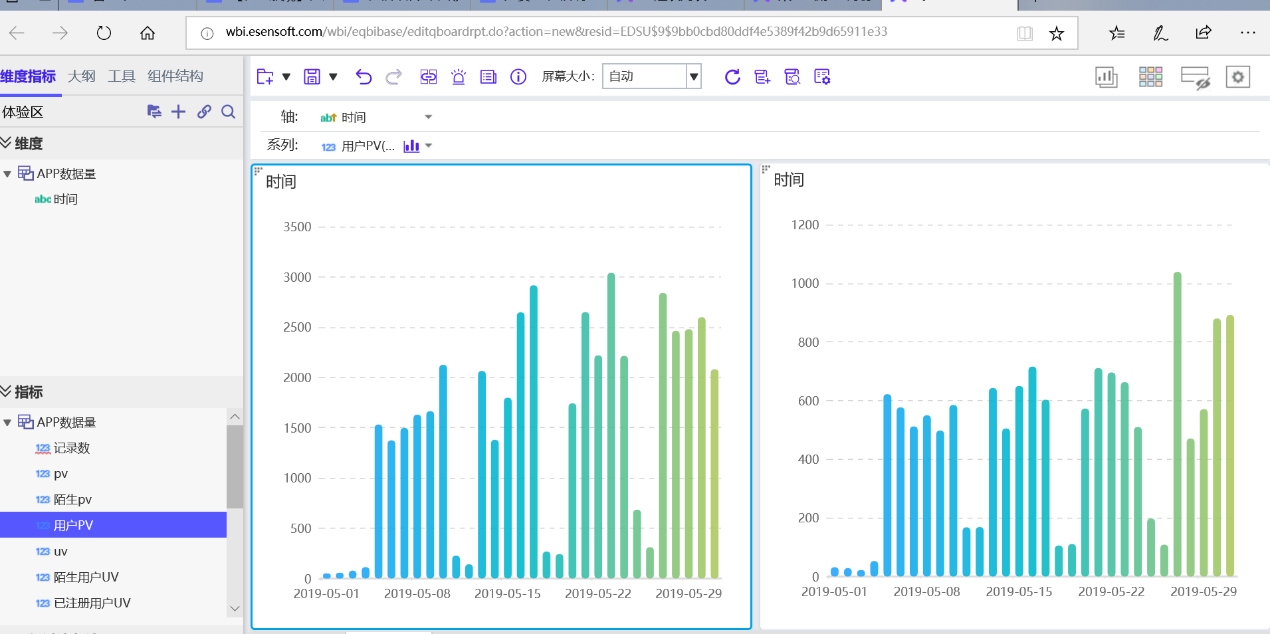The height and width of the screenshot is (634, 1270).
Task: Click the redo arrow icon
Action: tap(394, 77)
